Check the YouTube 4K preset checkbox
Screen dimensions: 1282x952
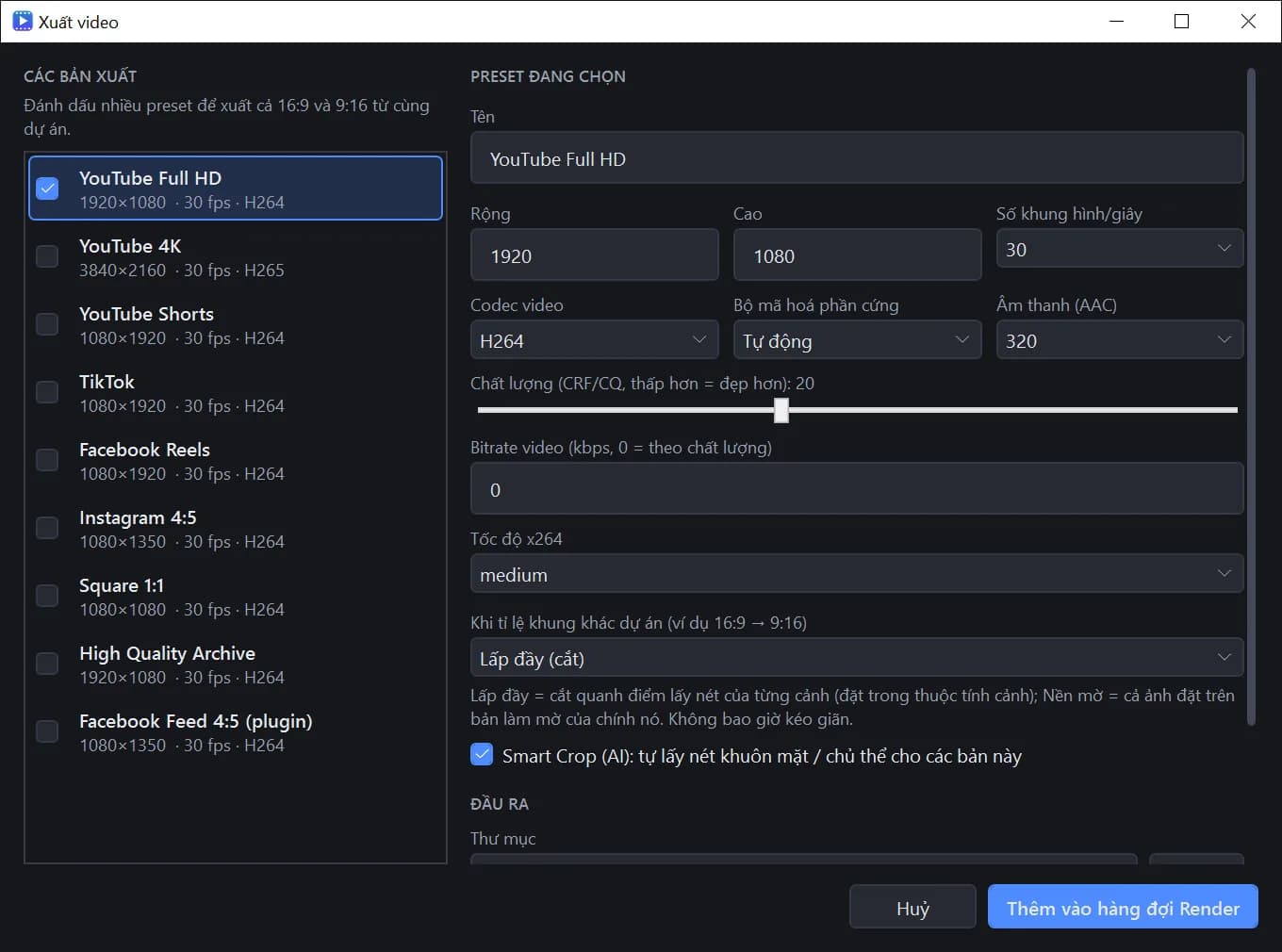[47, 255]
